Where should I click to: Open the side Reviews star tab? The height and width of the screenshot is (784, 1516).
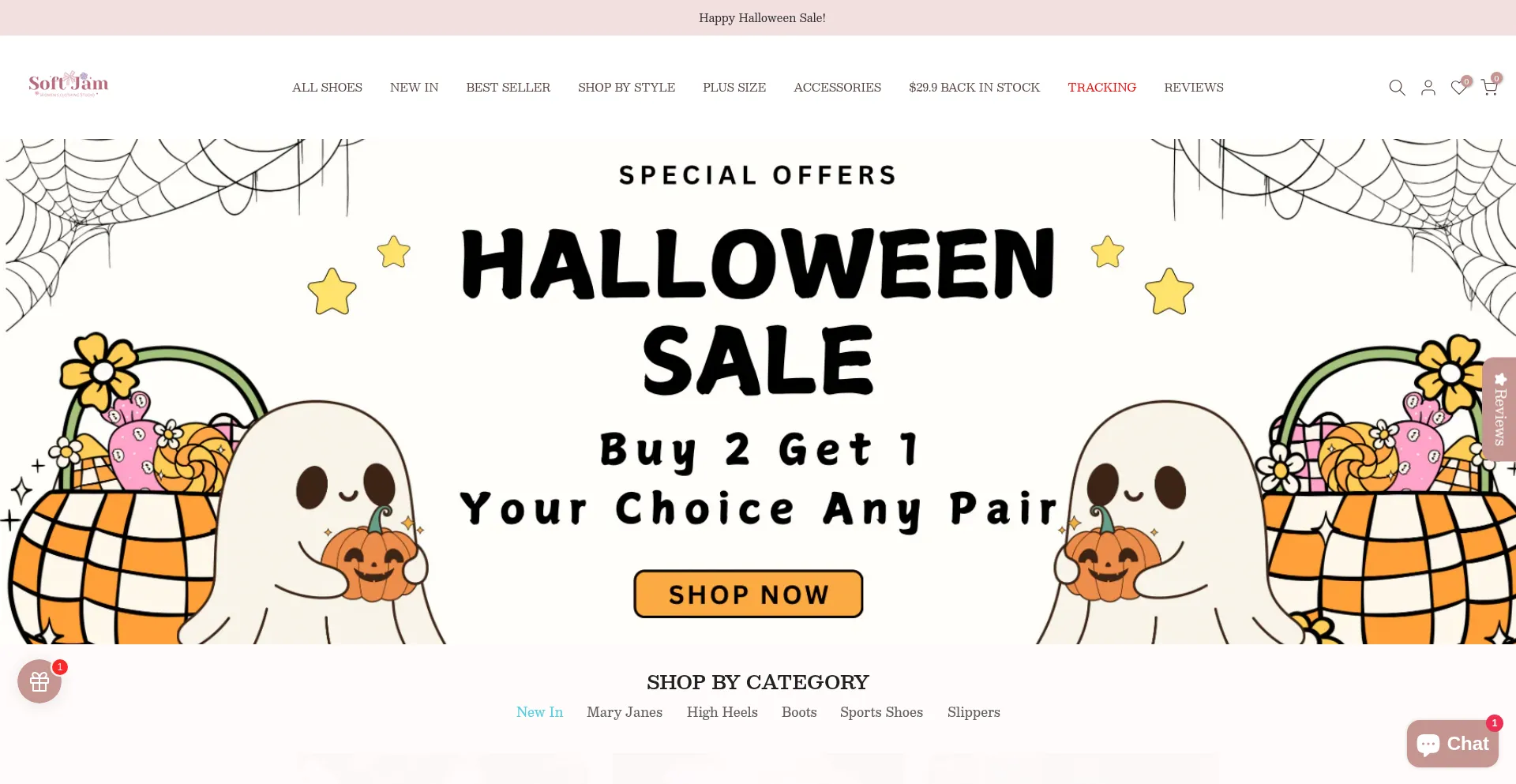(1499, 409)
